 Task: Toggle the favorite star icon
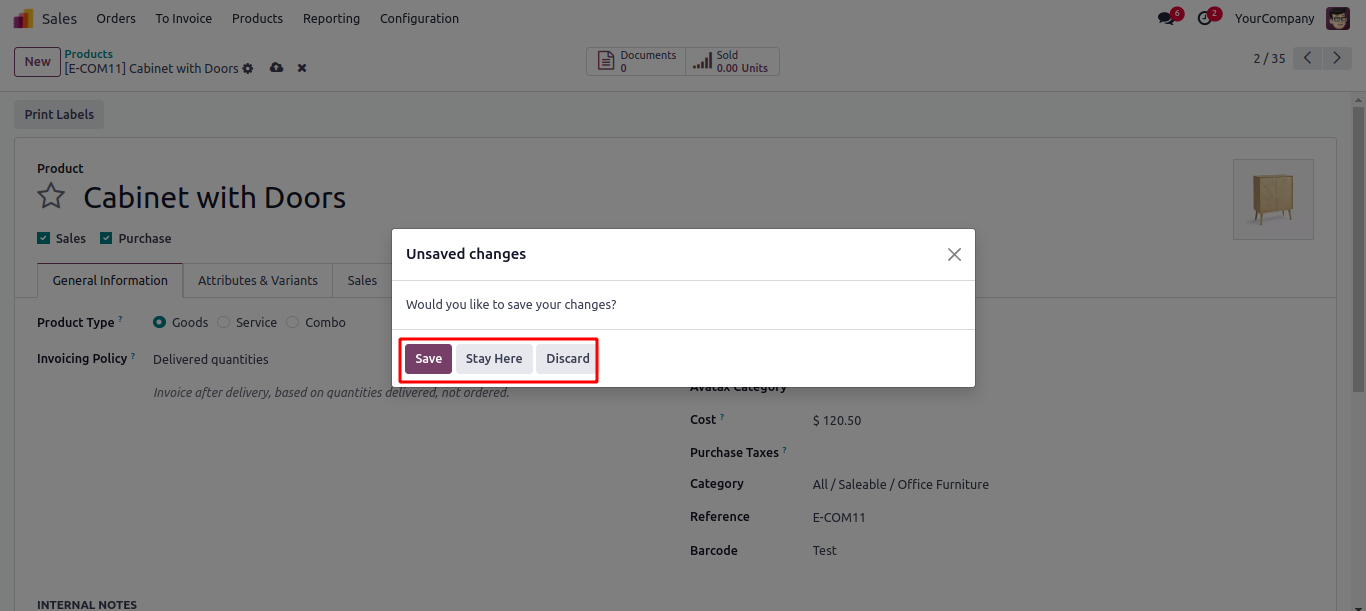click(51, 196)
